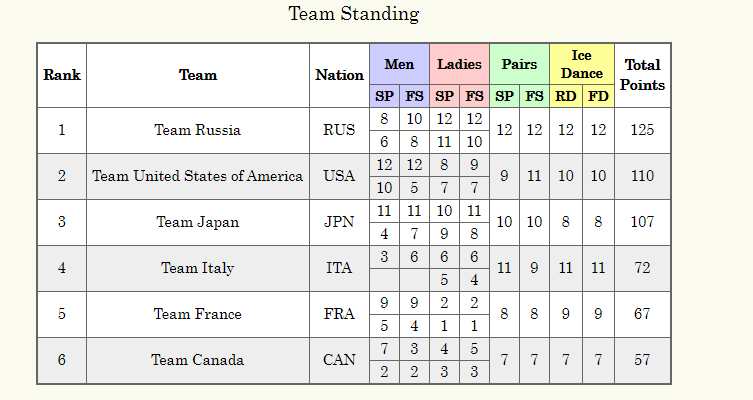The image size is (753, 400).
Task: Click the FRA nation code cell
Action: click(x=339, y=314)
